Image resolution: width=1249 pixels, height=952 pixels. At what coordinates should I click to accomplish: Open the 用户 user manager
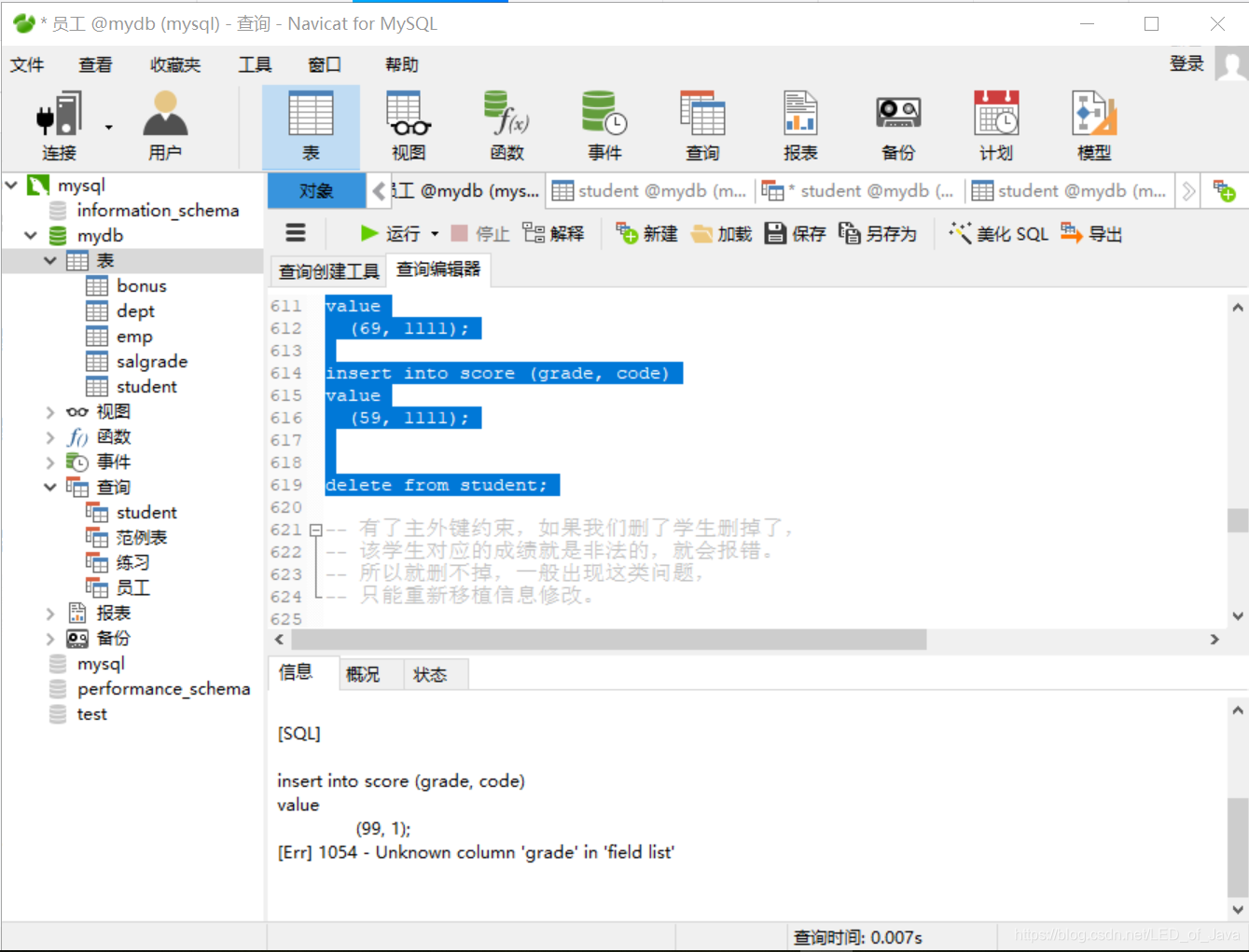click(165, 126)
